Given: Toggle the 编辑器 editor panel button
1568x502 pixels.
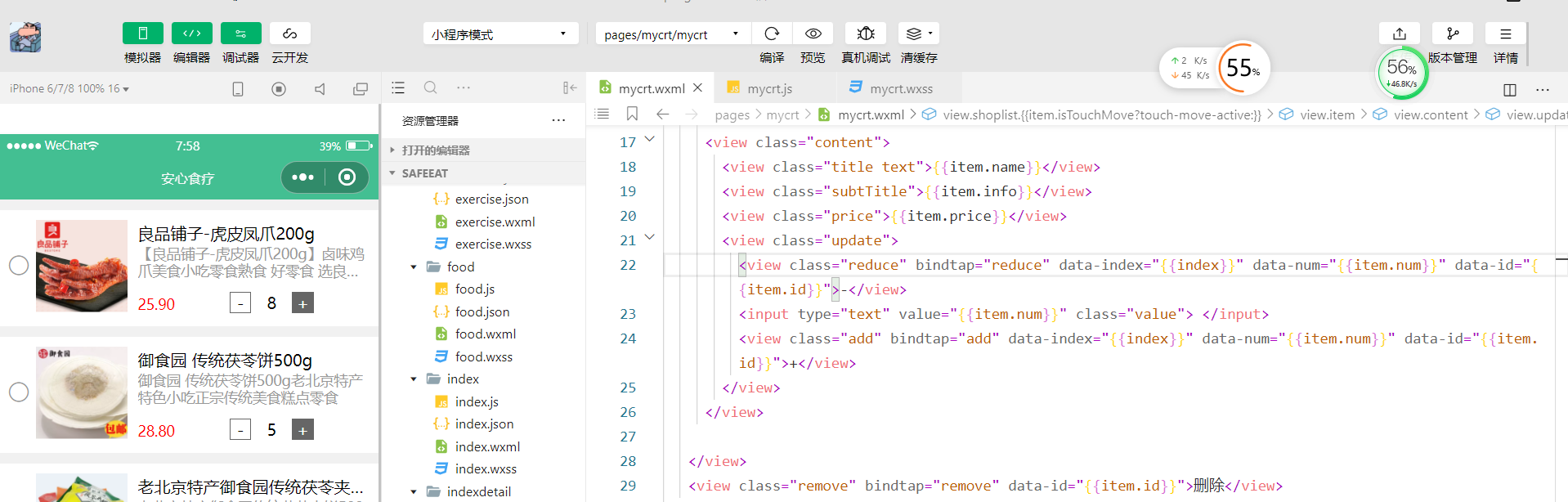Looking at the screenshot, I should coord(192,34).
